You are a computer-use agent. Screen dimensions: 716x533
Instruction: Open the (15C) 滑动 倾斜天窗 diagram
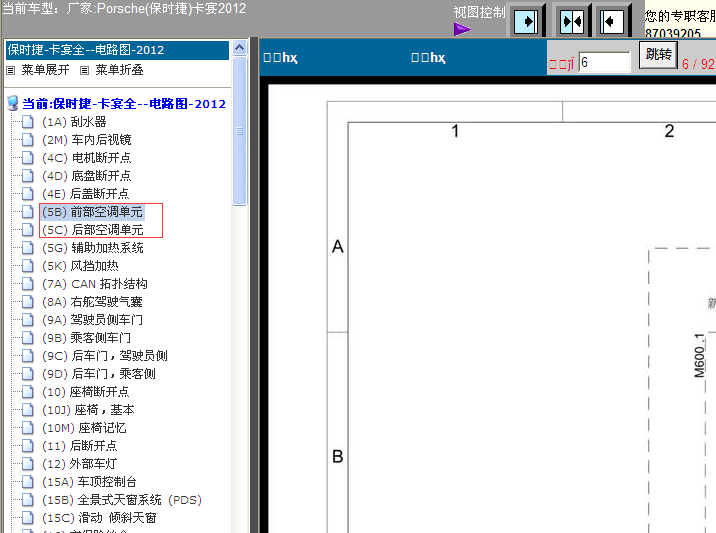tap(99, 518)
